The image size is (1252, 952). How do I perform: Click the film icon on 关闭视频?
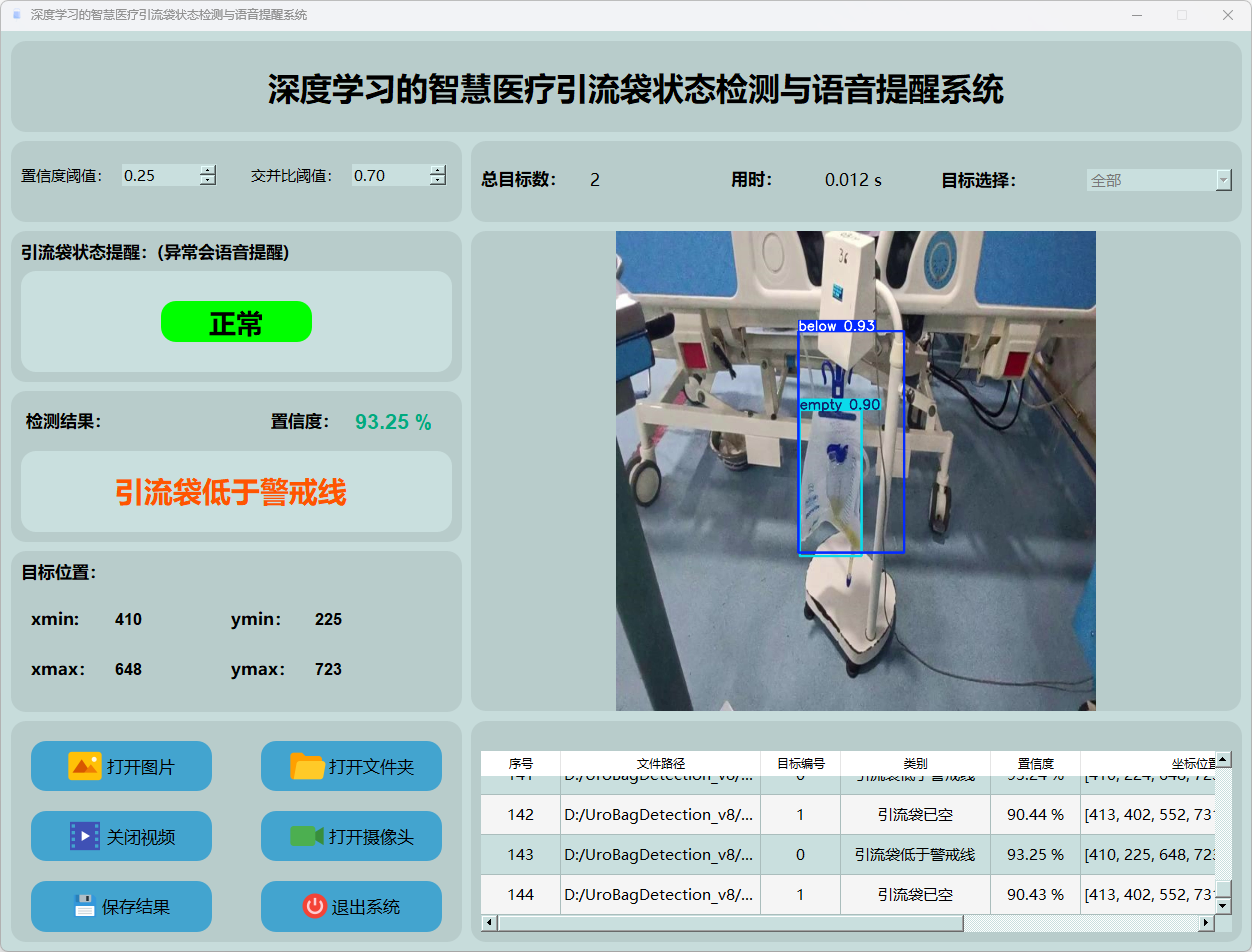(x=84, y=836)
